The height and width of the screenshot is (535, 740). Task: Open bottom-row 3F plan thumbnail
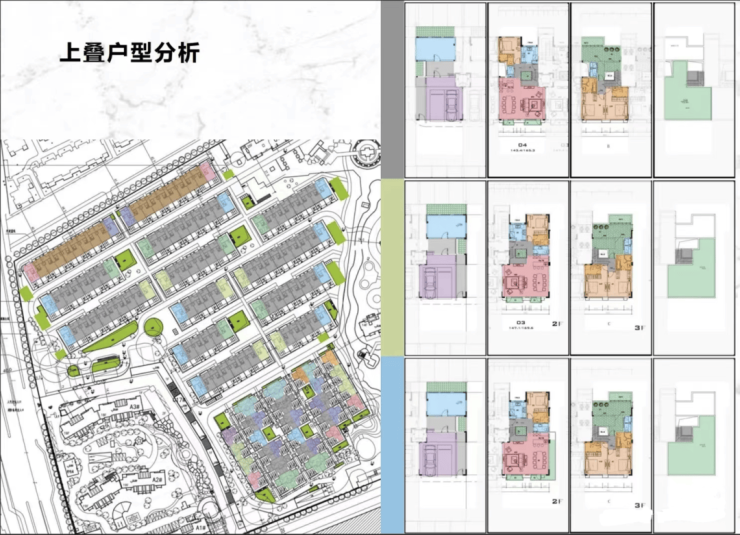[x=611, y=445]
